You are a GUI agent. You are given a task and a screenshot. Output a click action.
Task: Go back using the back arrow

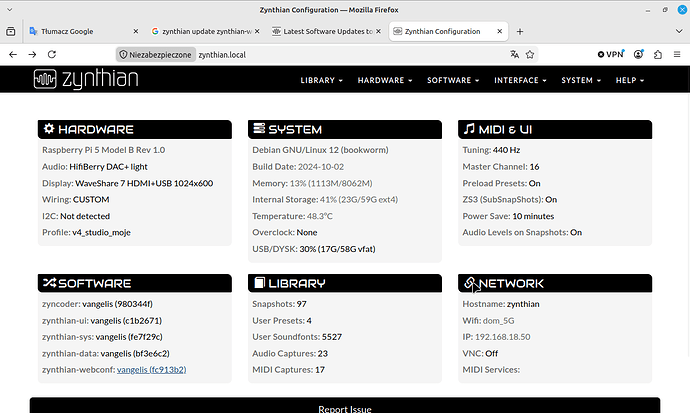[x=13, y=55]
